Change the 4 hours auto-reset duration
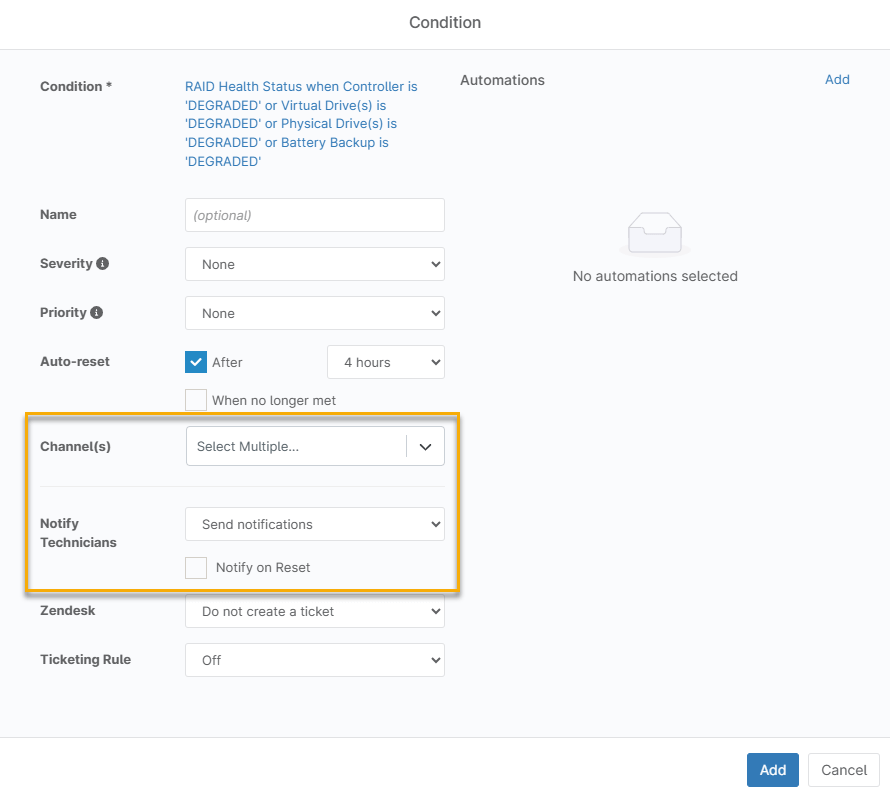This screenshot has height=798, width=890. (x=385, y=362)
